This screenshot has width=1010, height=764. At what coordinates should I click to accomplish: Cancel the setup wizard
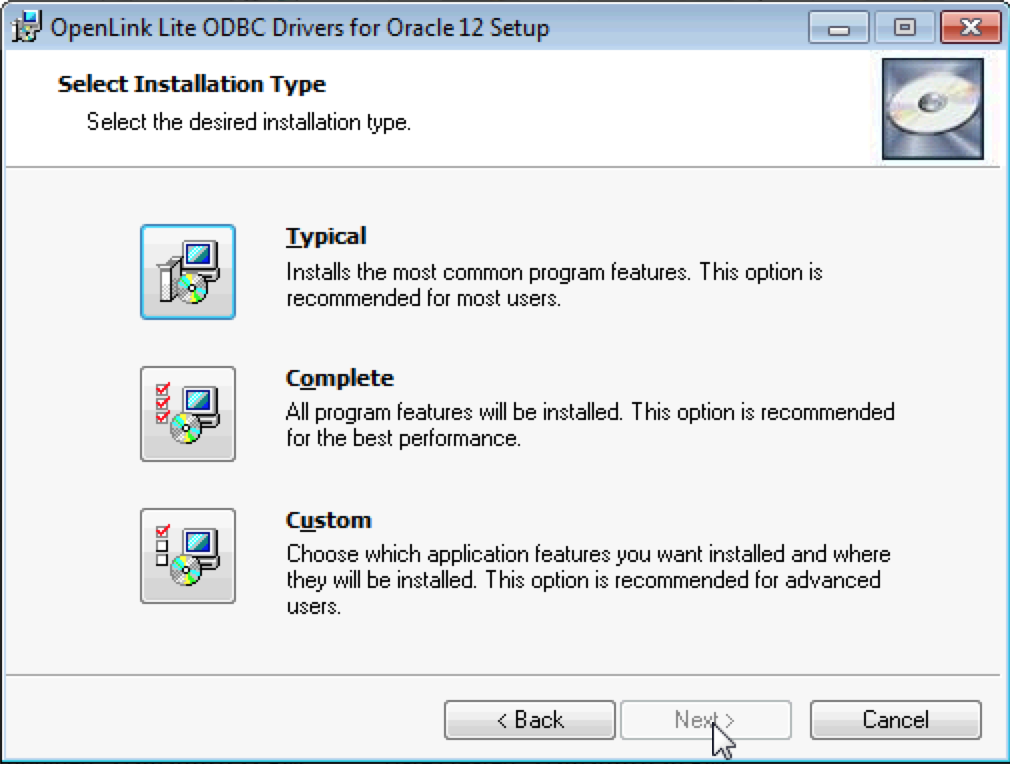pos(895,720)
